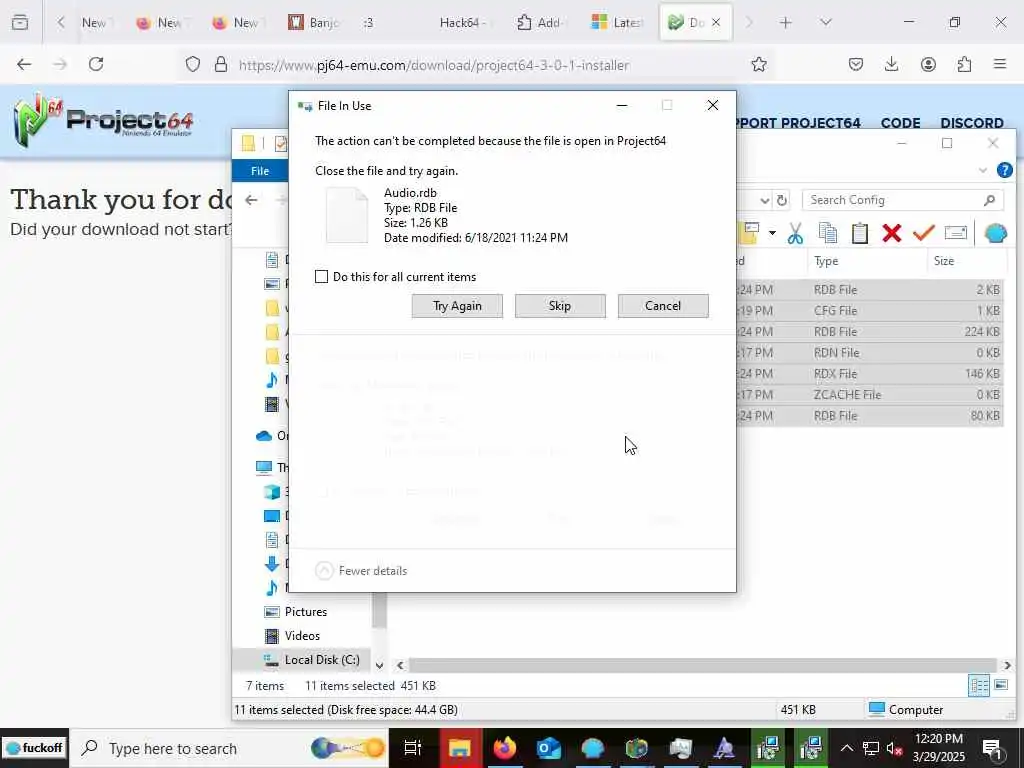Open the Firefox account icon
The image size is (1024, 768).
point(928,64)
